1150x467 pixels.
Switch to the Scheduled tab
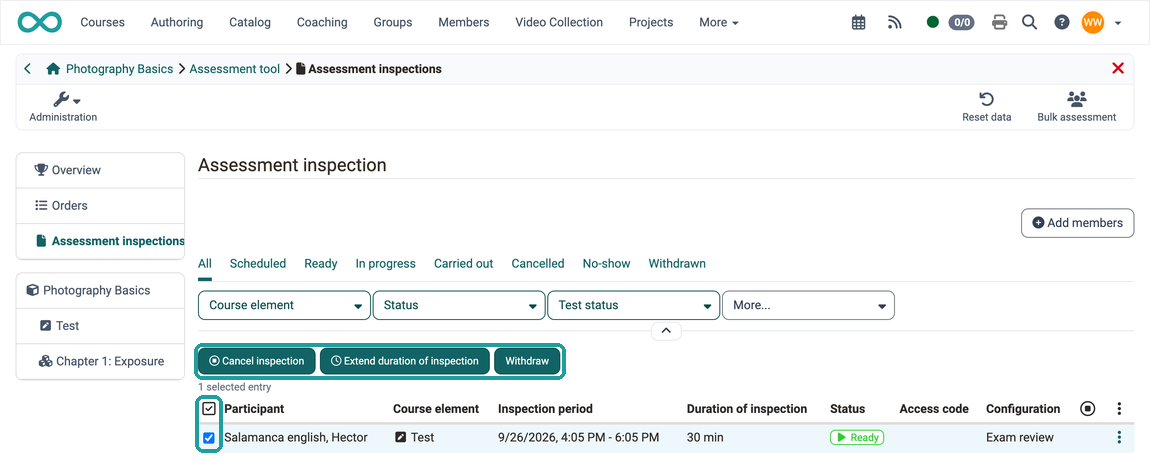(257, 263)
